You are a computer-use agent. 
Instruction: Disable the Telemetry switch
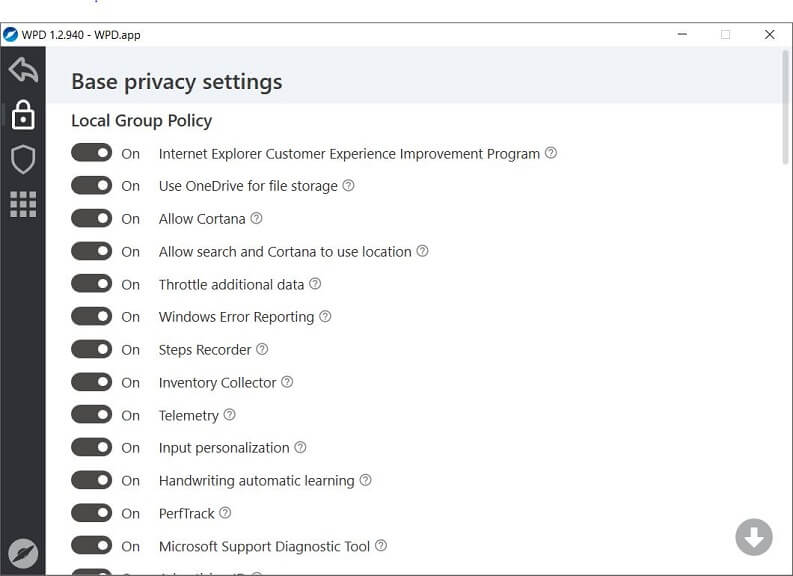pyautogui.click(x=92, y=415)
